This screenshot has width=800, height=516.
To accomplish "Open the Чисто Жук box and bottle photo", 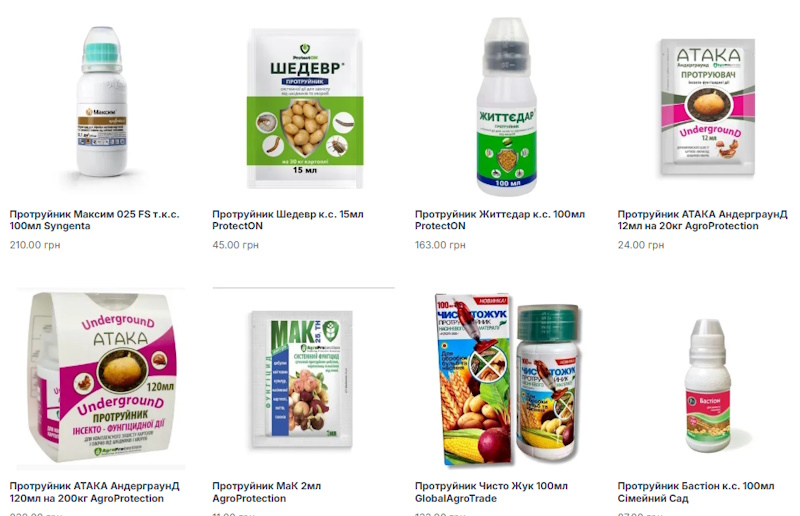I will (x=508, y=379).
